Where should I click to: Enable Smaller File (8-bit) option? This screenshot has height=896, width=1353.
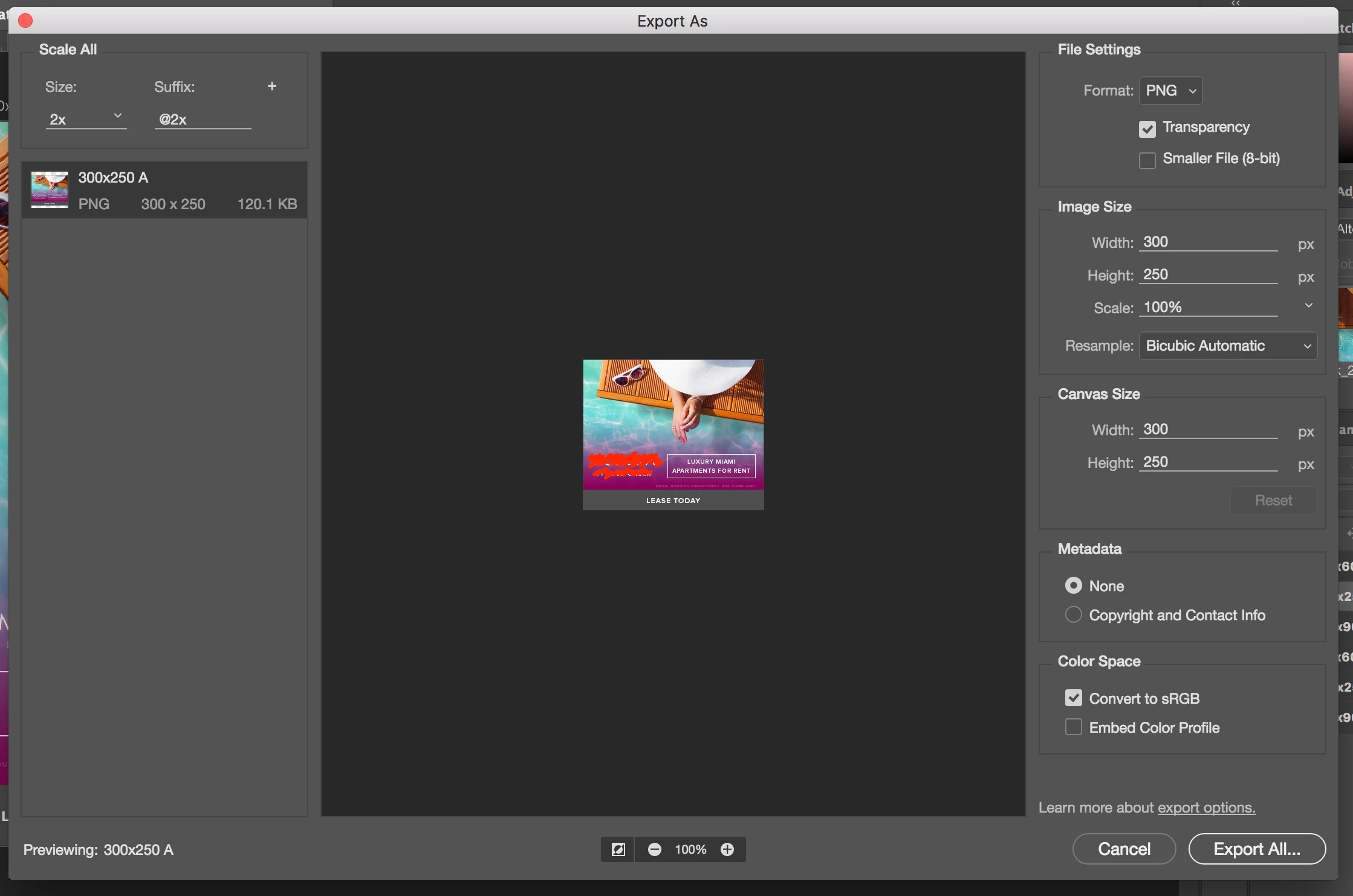[1147, 160]
